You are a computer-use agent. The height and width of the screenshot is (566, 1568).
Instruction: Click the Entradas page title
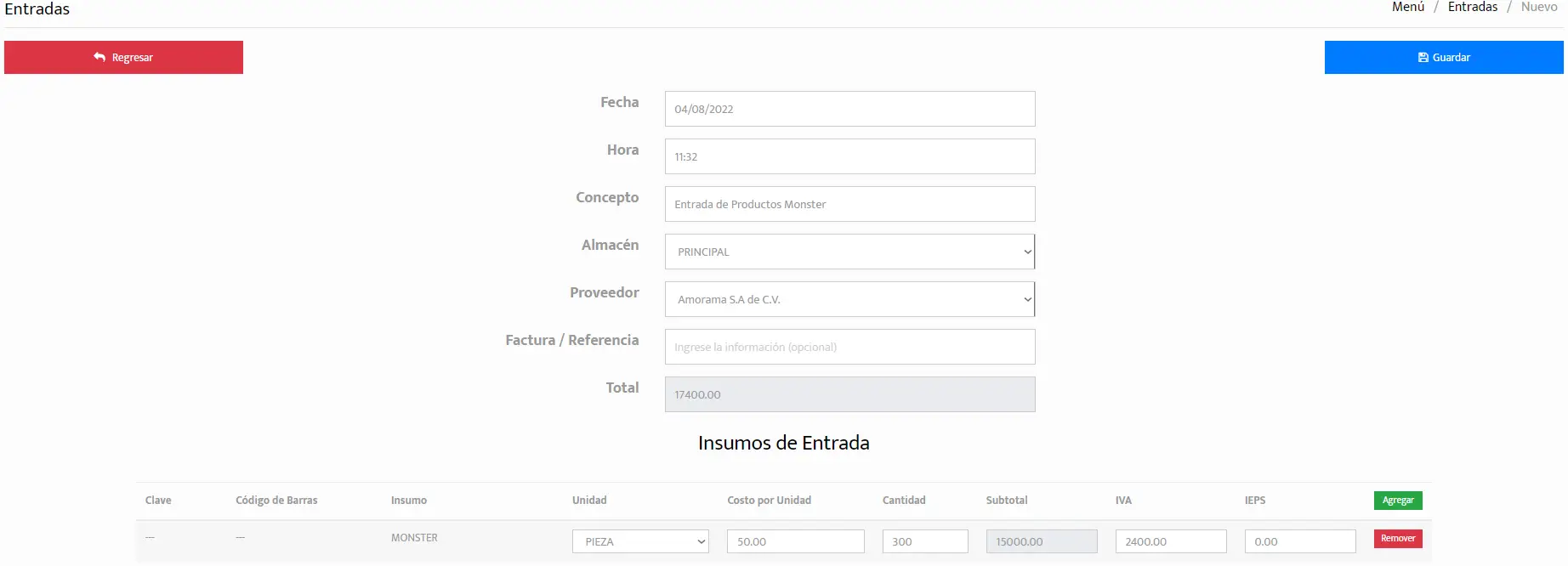click(37, 8)
